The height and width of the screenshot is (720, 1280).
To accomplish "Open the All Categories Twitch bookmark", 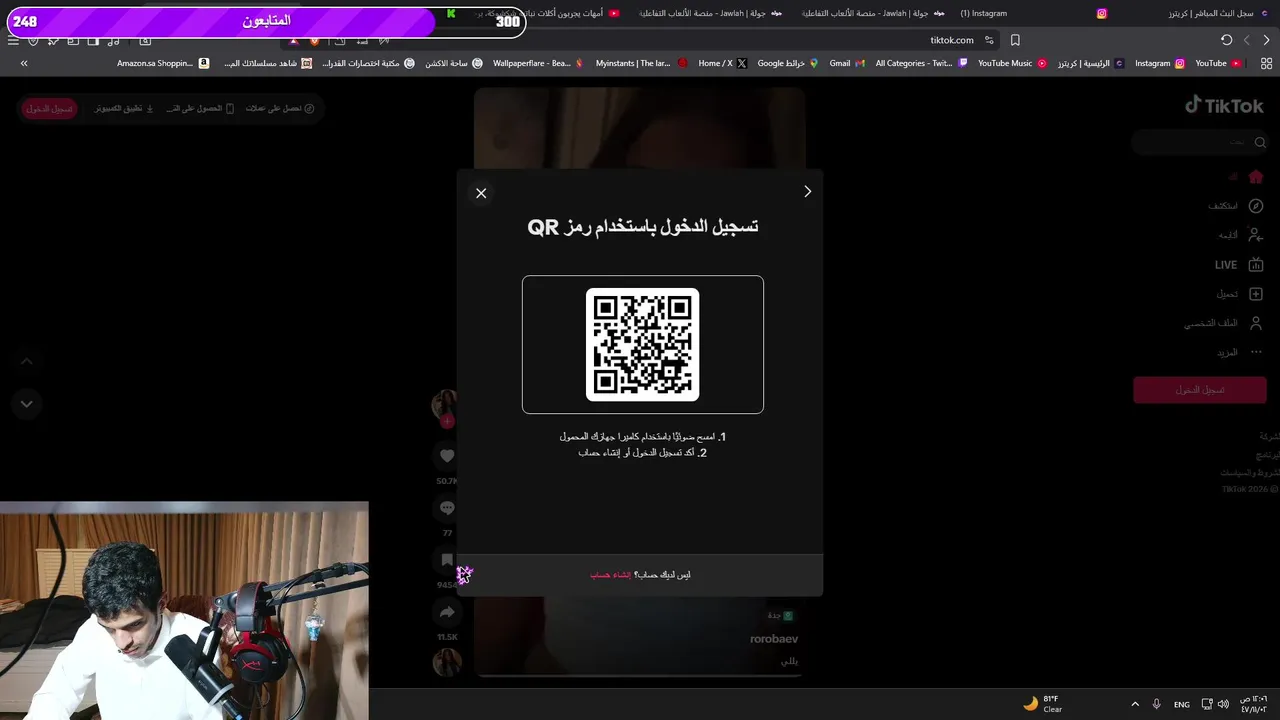I will [921, 63].
